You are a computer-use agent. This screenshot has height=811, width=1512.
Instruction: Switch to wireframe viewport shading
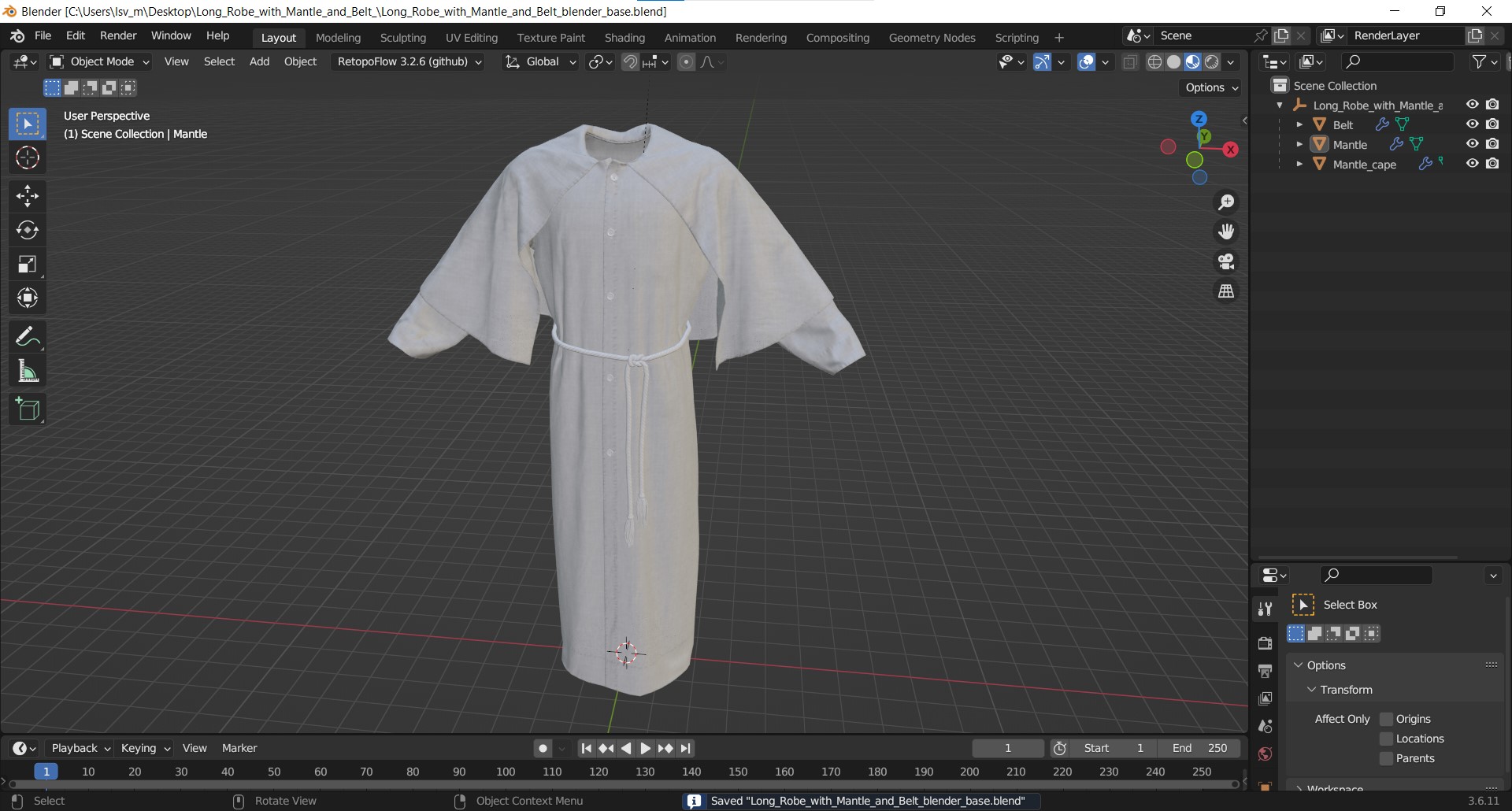[1154, 62]
